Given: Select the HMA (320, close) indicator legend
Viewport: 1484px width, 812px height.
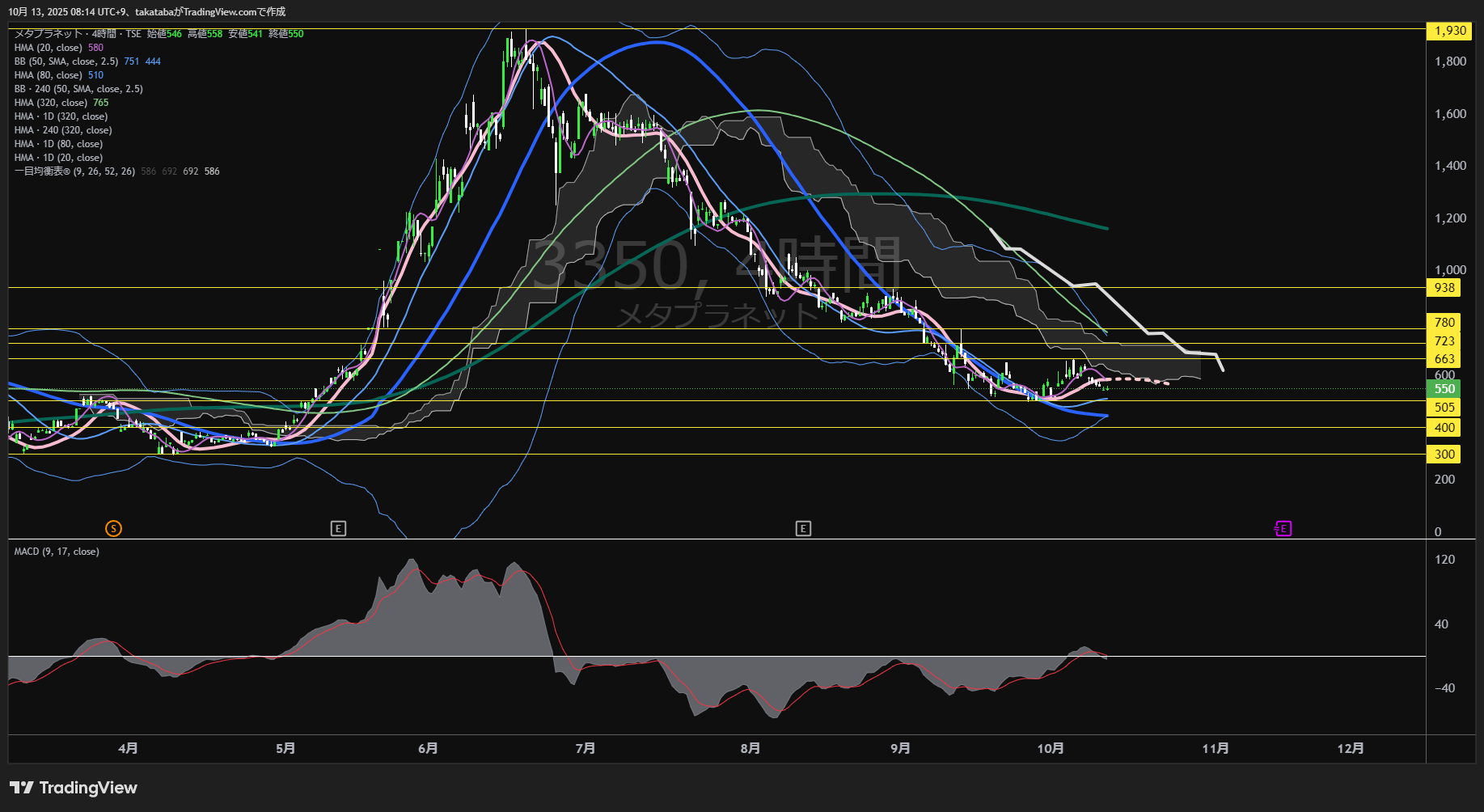Looking at the screenshot, I should tap(51, 103).
